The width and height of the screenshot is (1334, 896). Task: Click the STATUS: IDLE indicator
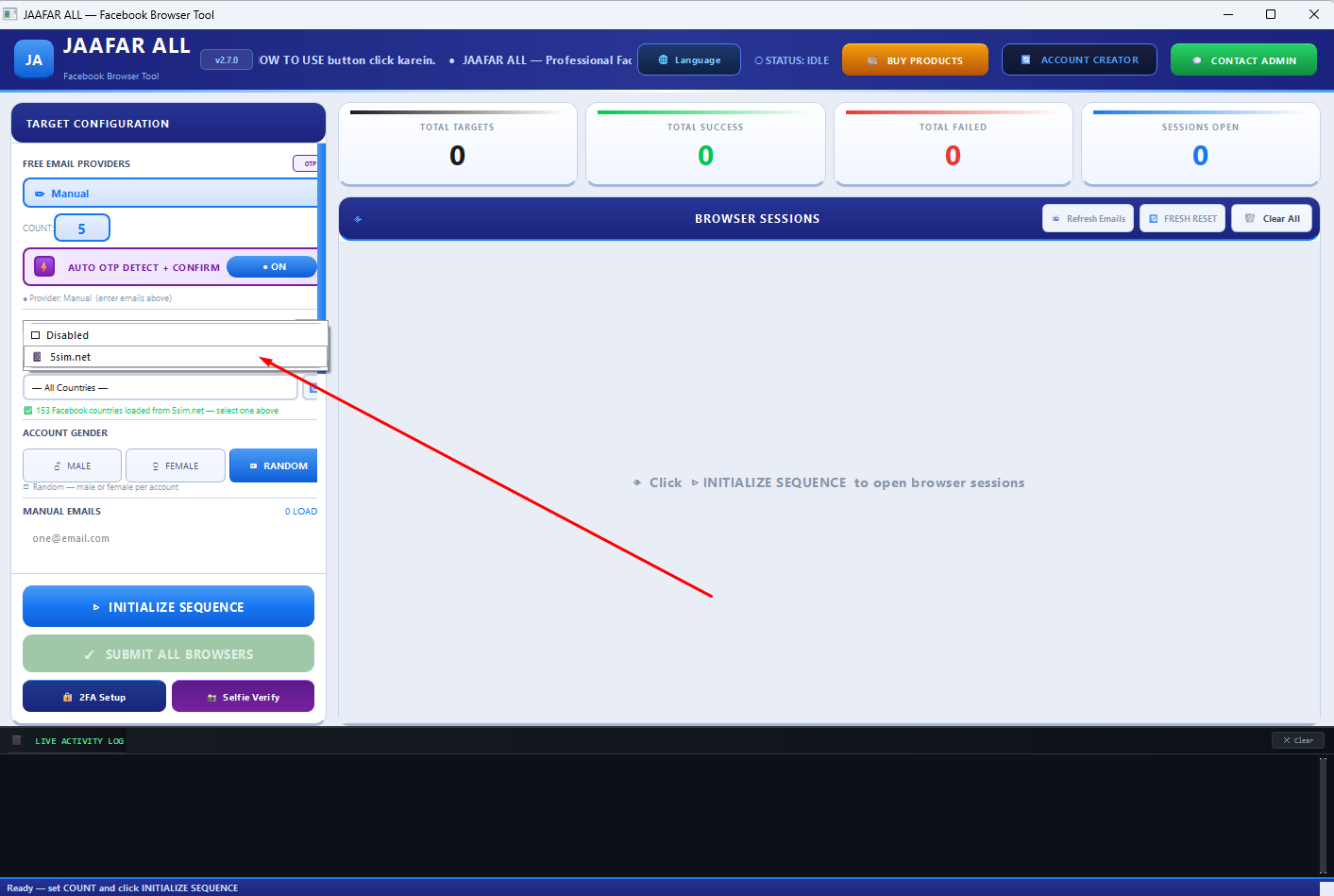792,60
